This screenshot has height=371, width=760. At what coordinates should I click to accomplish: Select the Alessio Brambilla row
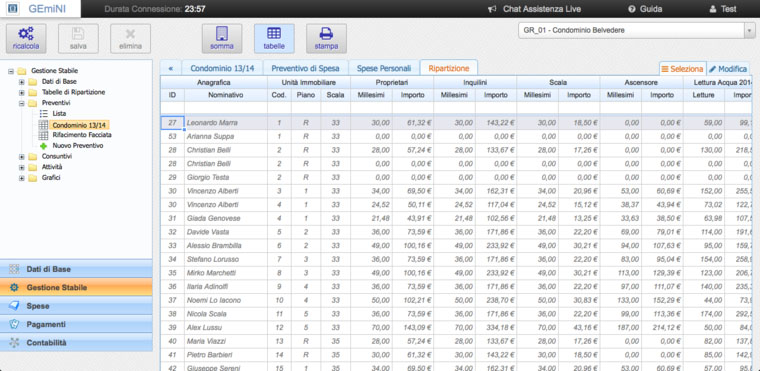tap(456, 245)
